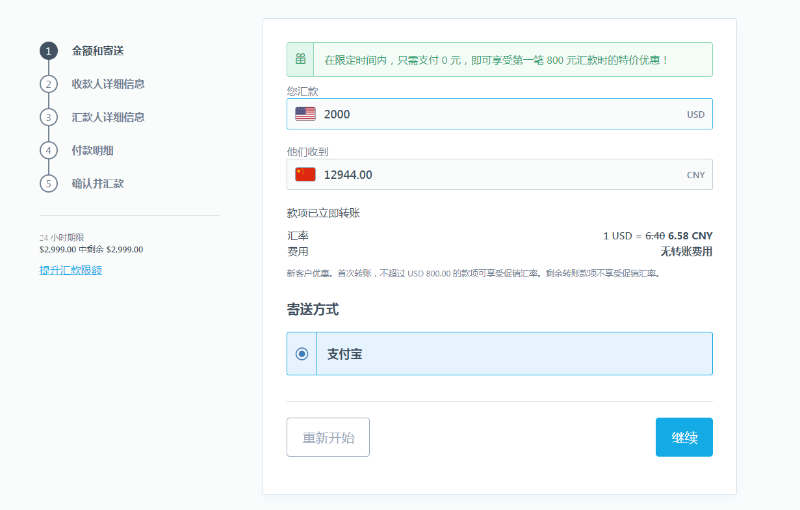Click the USD currency label
Screen dimensions: 800x510
pyautogui.click(x=695, y=115)
